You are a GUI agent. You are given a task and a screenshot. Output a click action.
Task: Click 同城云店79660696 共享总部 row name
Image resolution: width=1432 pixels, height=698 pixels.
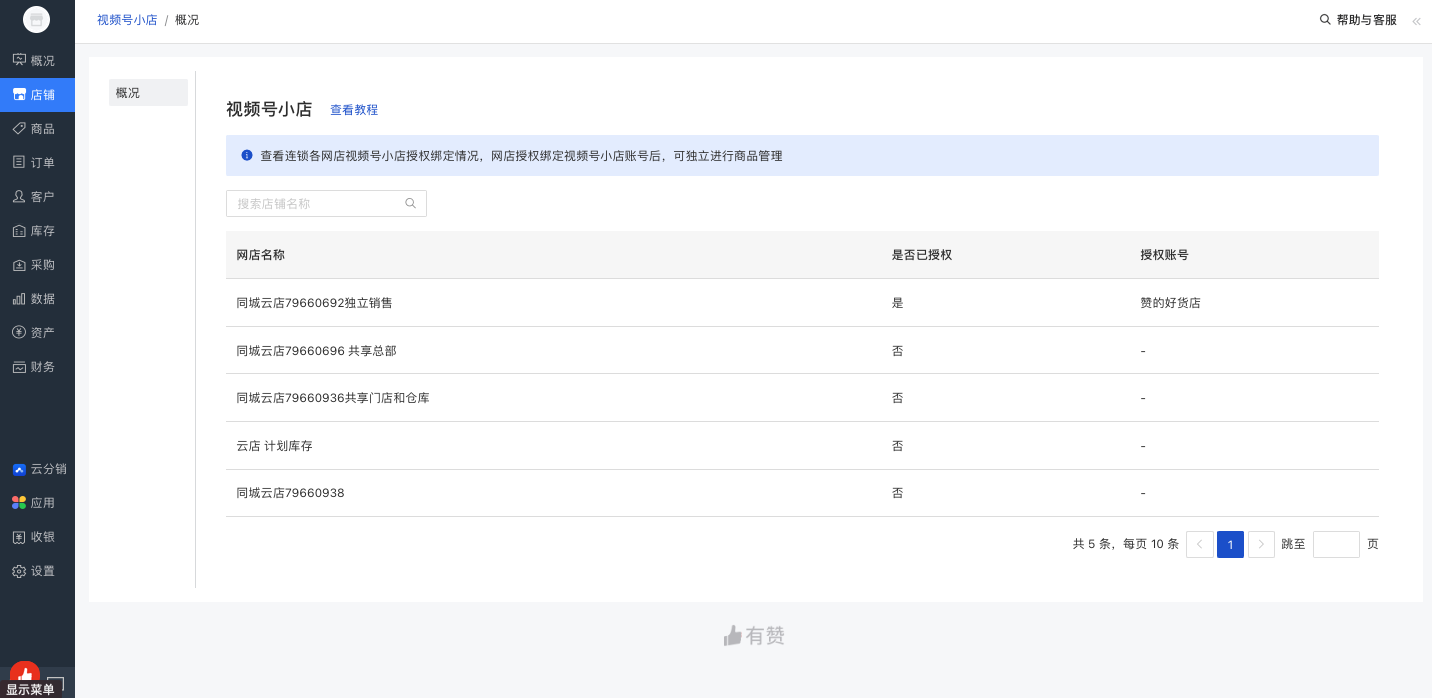pos(316,351)
